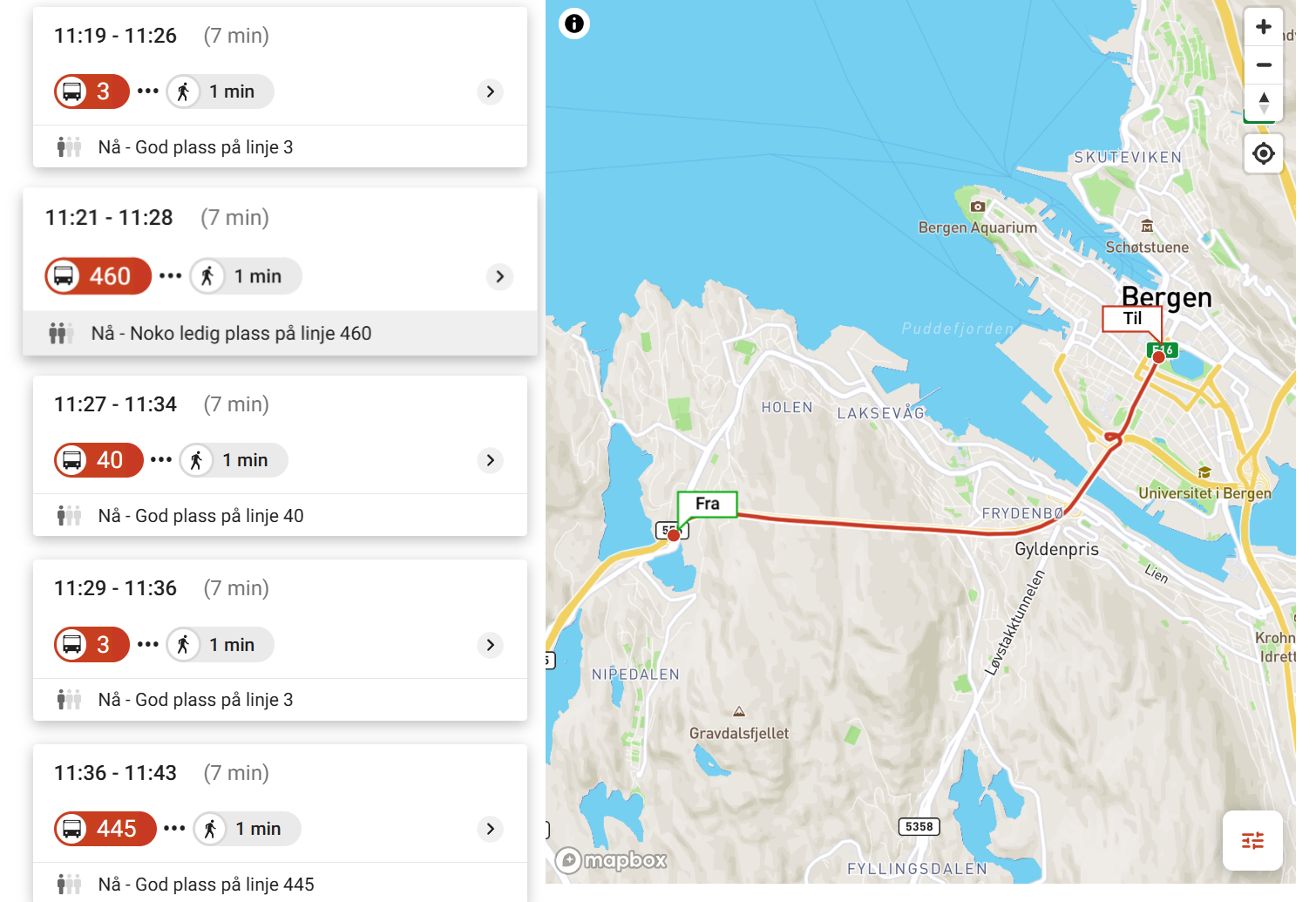Image resolution: width=1316 pixels, height=902 pixels.
Task: Zoom out on the map
Action: tap(1263, 65)
